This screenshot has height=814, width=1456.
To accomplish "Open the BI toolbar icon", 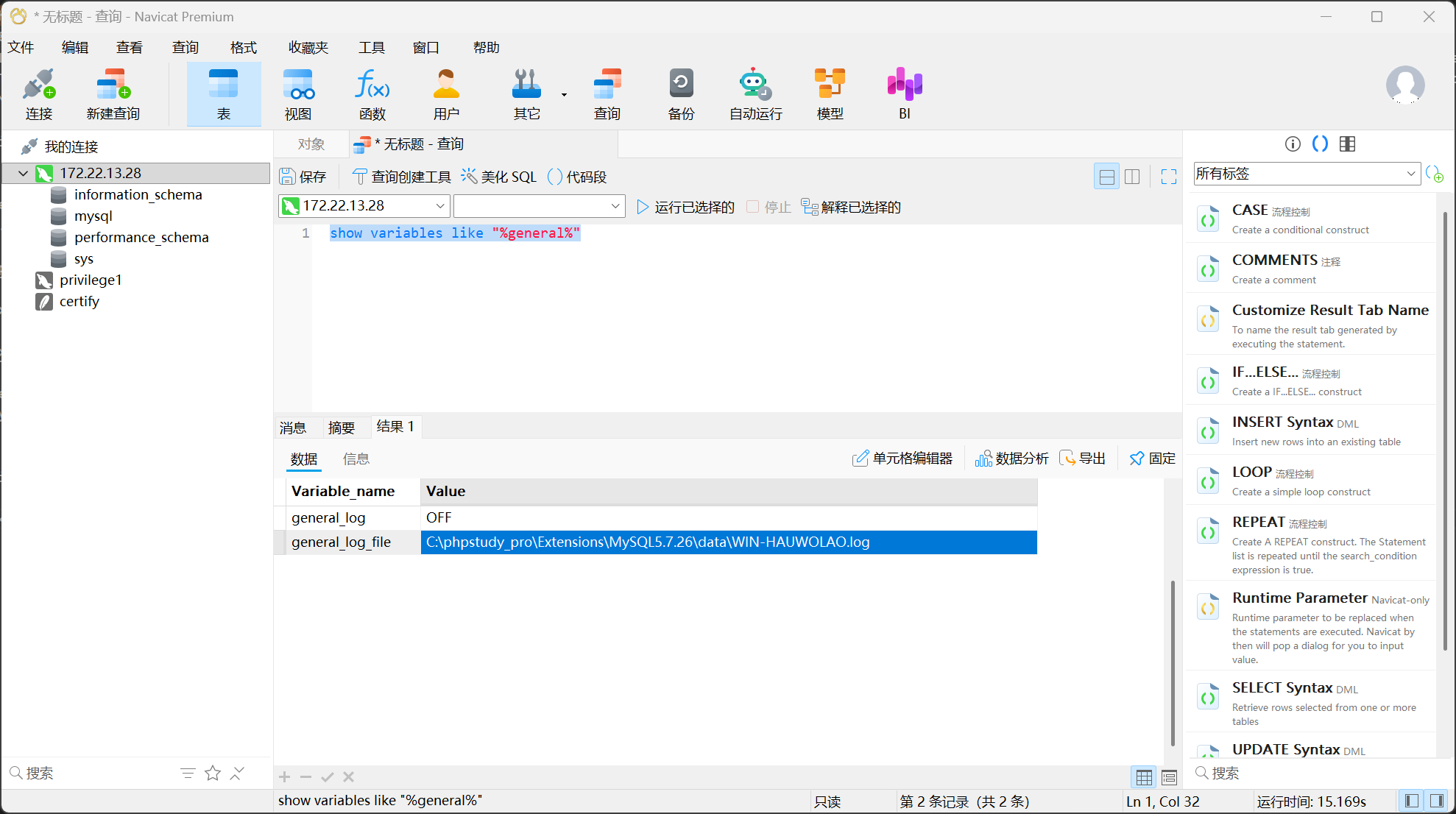I will coord(904,93).
